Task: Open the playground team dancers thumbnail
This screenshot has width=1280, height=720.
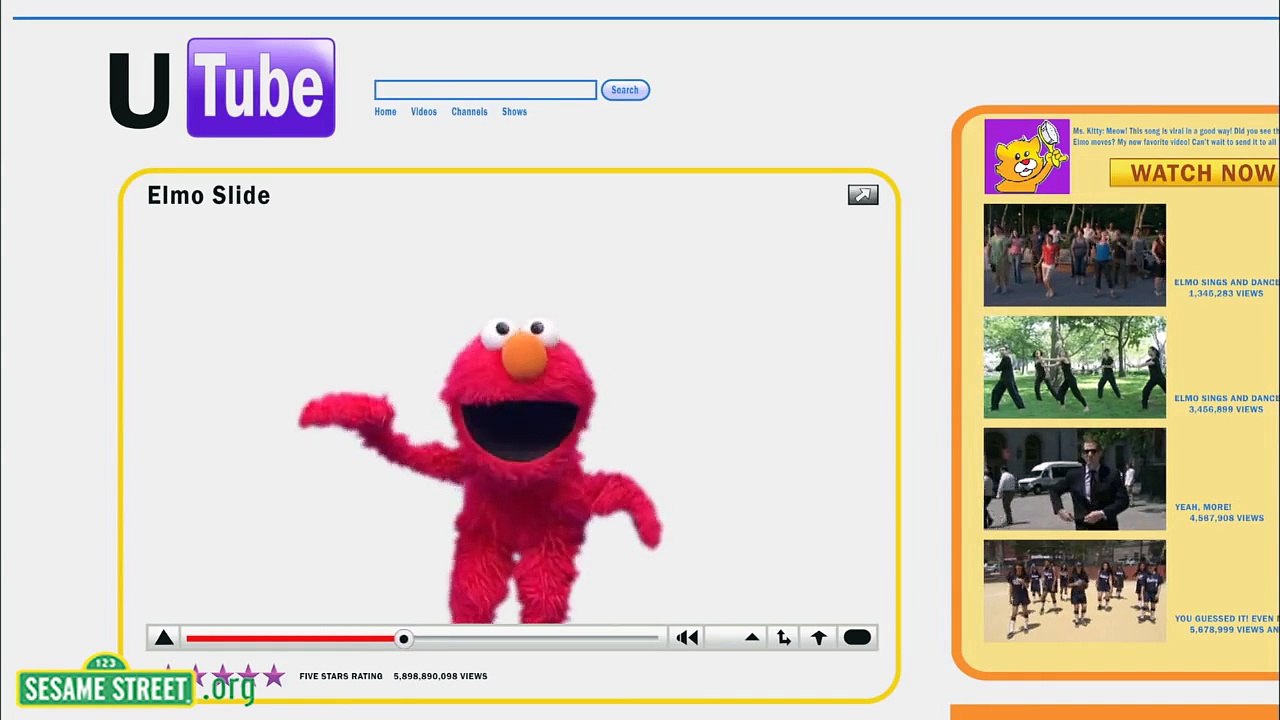Action: 1075,591
